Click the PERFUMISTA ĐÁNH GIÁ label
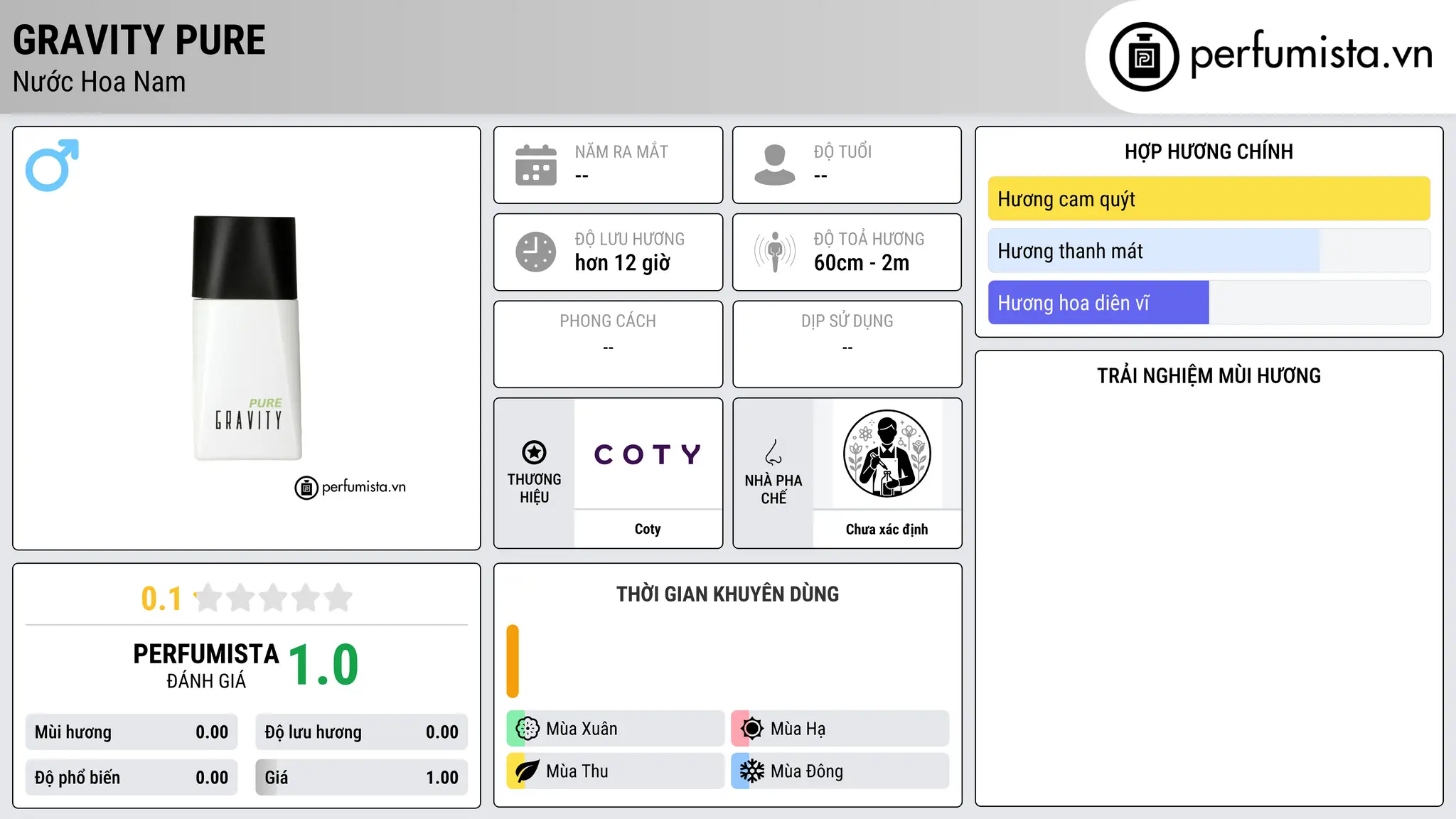 point(206,665)
